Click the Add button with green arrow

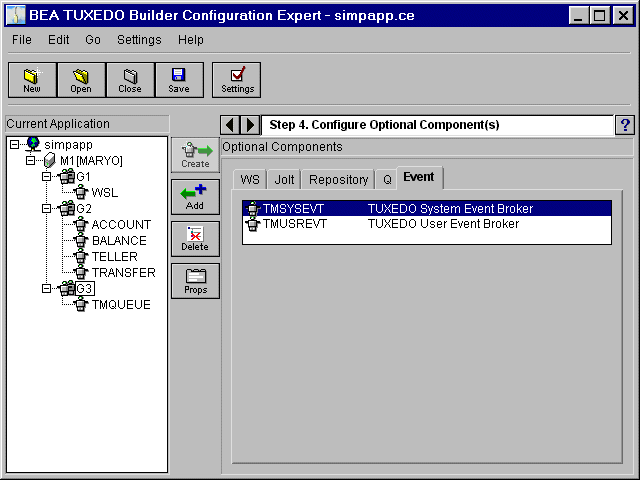click(x=196, y=197)
